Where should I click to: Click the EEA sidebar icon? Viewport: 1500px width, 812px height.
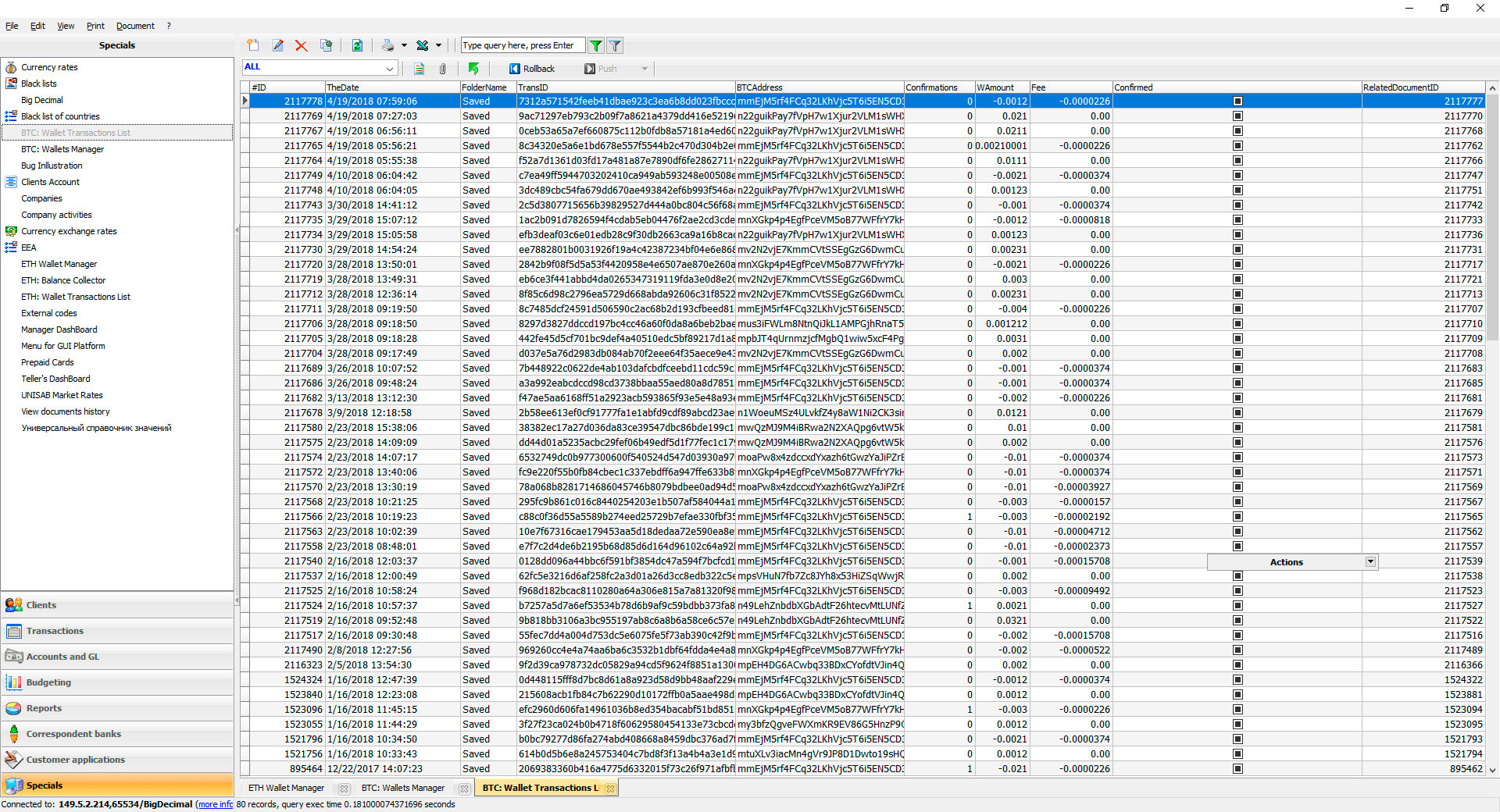pos(11,248)
